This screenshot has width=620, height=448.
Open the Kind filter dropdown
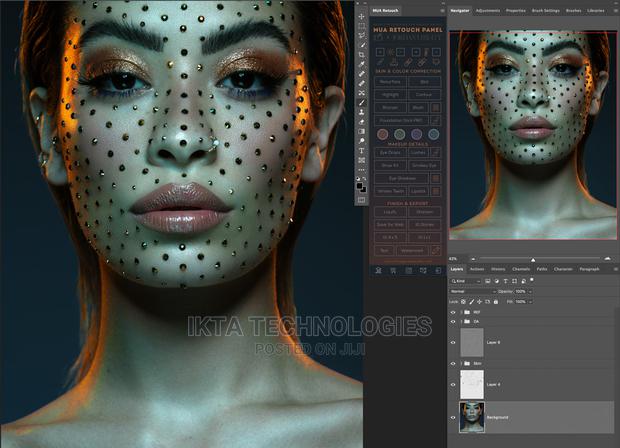(x=466, y=281)
